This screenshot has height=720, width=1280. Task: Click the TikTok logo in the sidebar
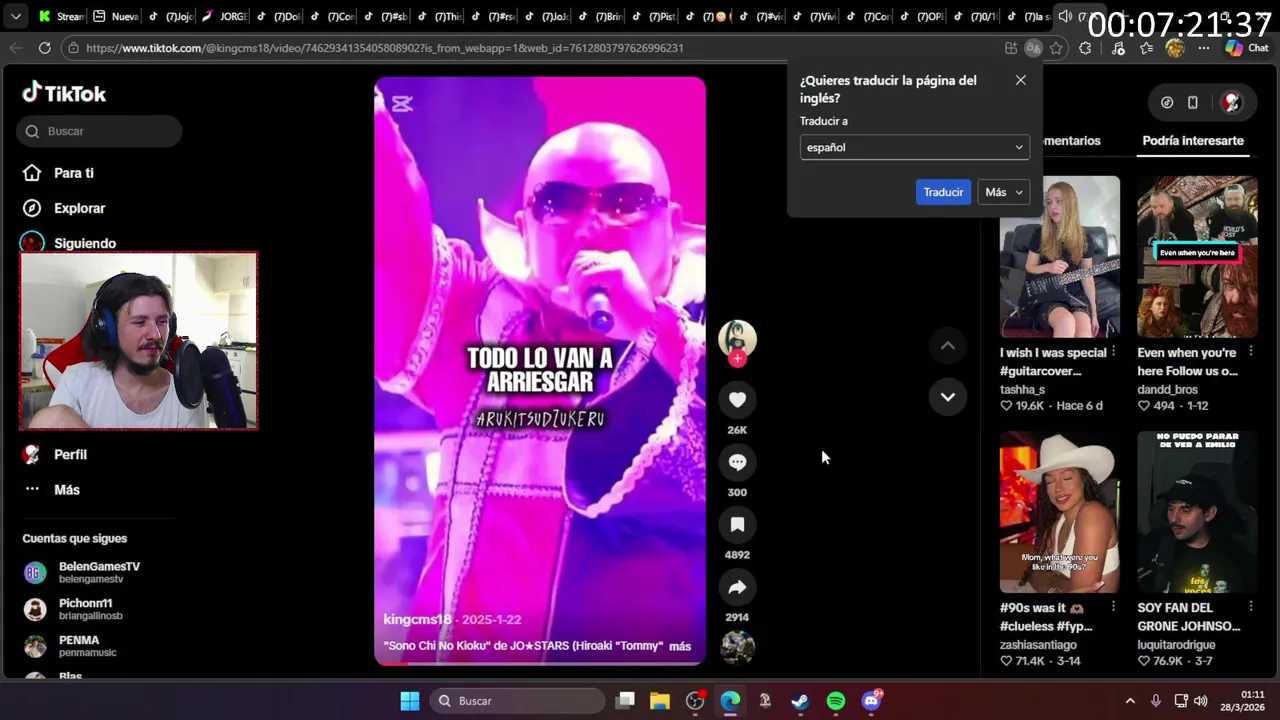pyautogui.click(x=64, y=93)
